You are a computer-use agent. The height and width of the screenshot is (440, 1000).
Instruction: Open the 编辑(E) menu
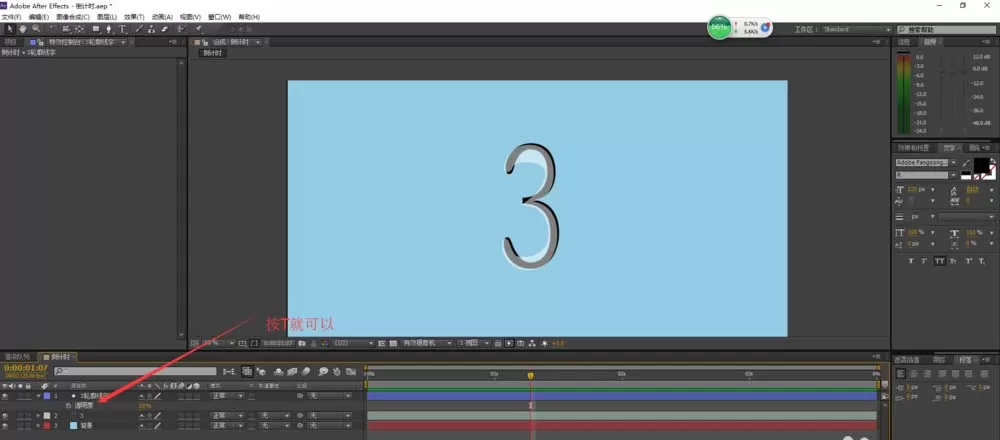[x=38, y=17]
